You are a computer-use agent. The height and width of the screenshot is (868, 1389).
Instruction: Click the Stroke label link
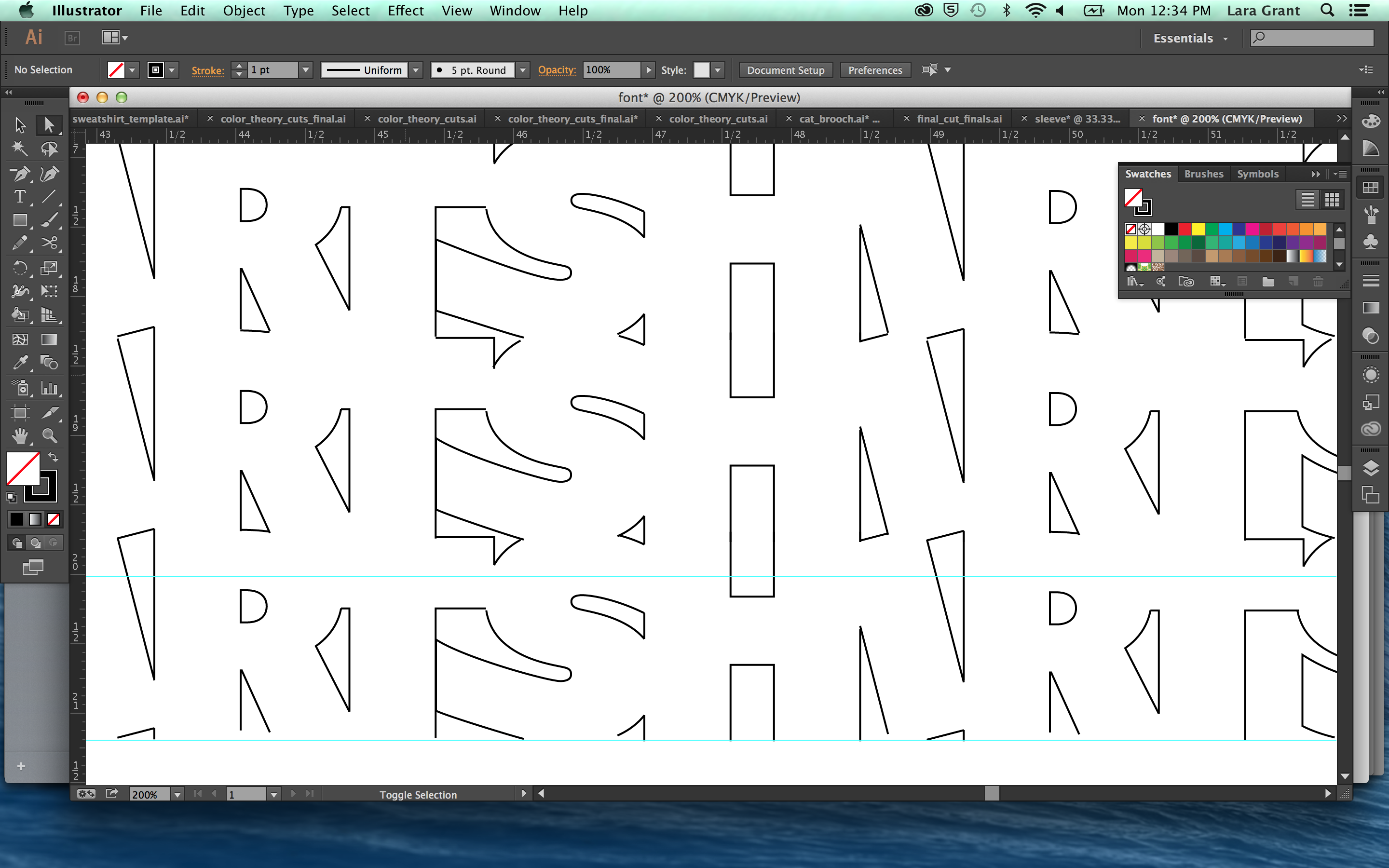[207, 70]
